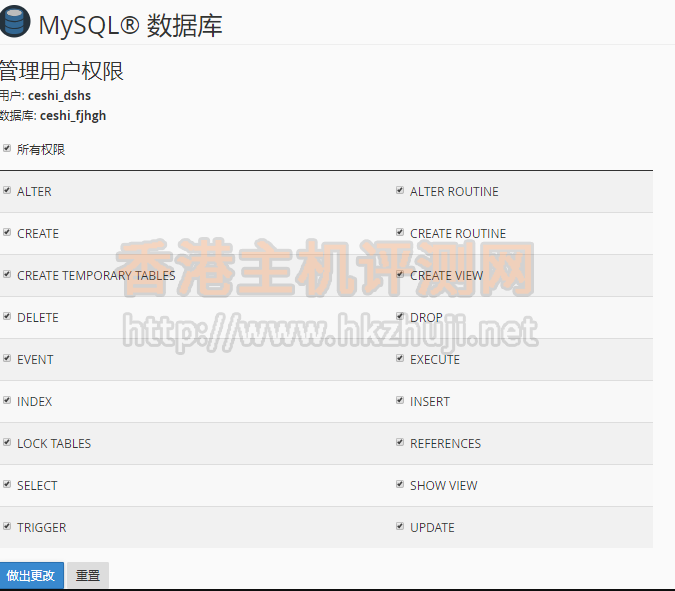The image size is (675, 591).
Task: Toggle the EVENT privilege checkbox
Action: 7,358
